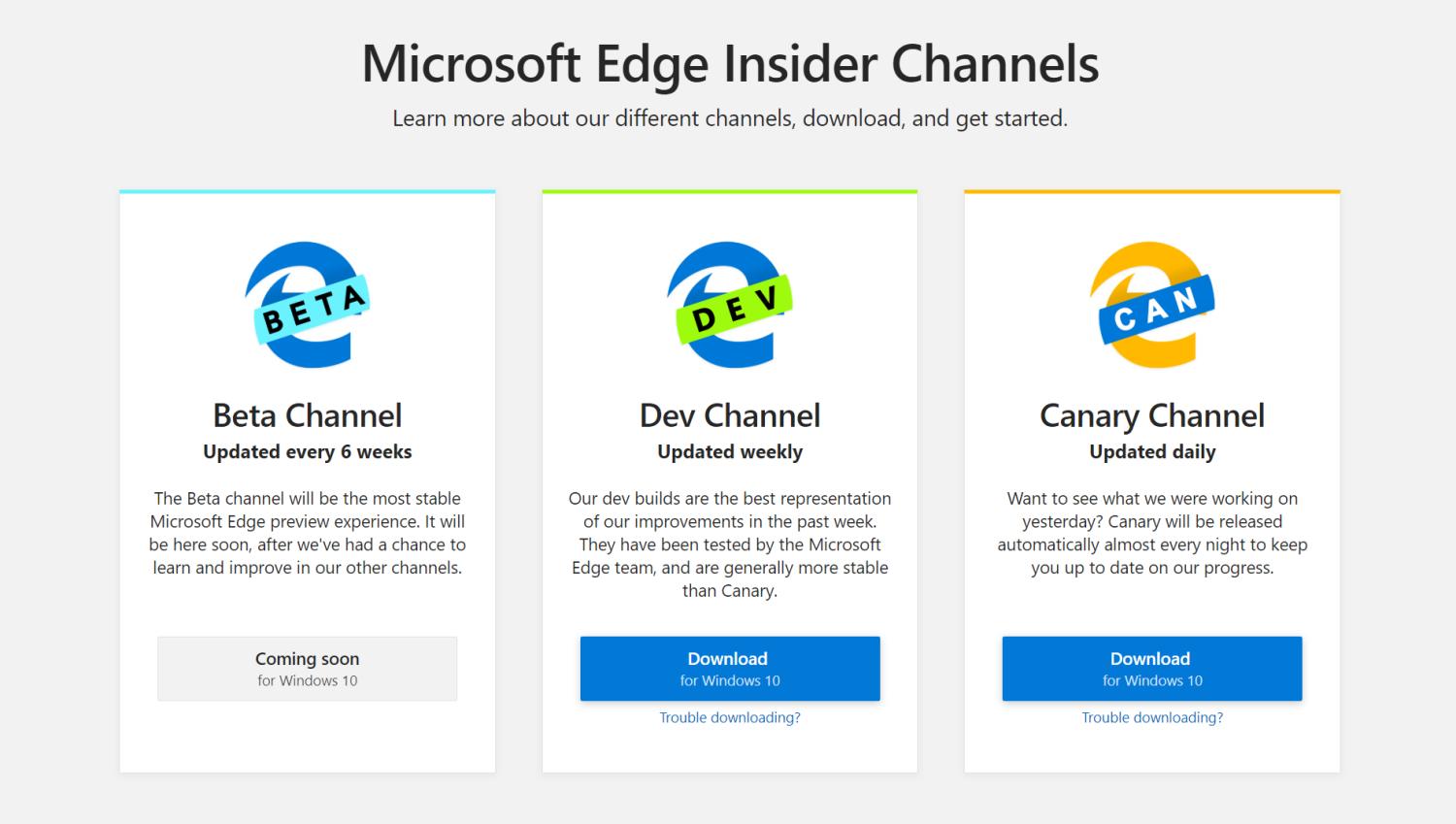Select the Canary Channel heading
1456x824 pixels.
tap(1151, 415)
